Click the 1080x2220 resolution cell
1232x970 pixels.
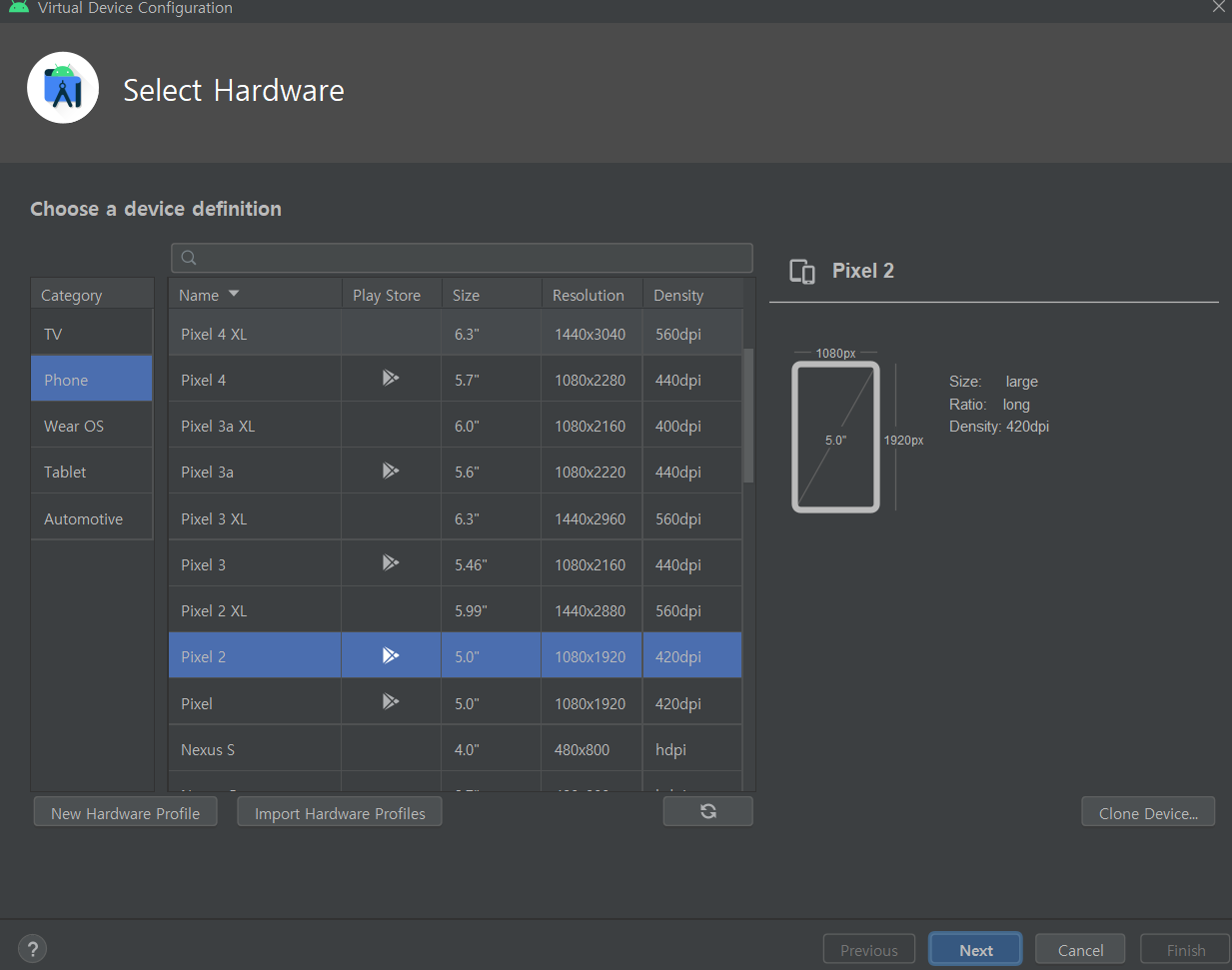click(590, 472)
